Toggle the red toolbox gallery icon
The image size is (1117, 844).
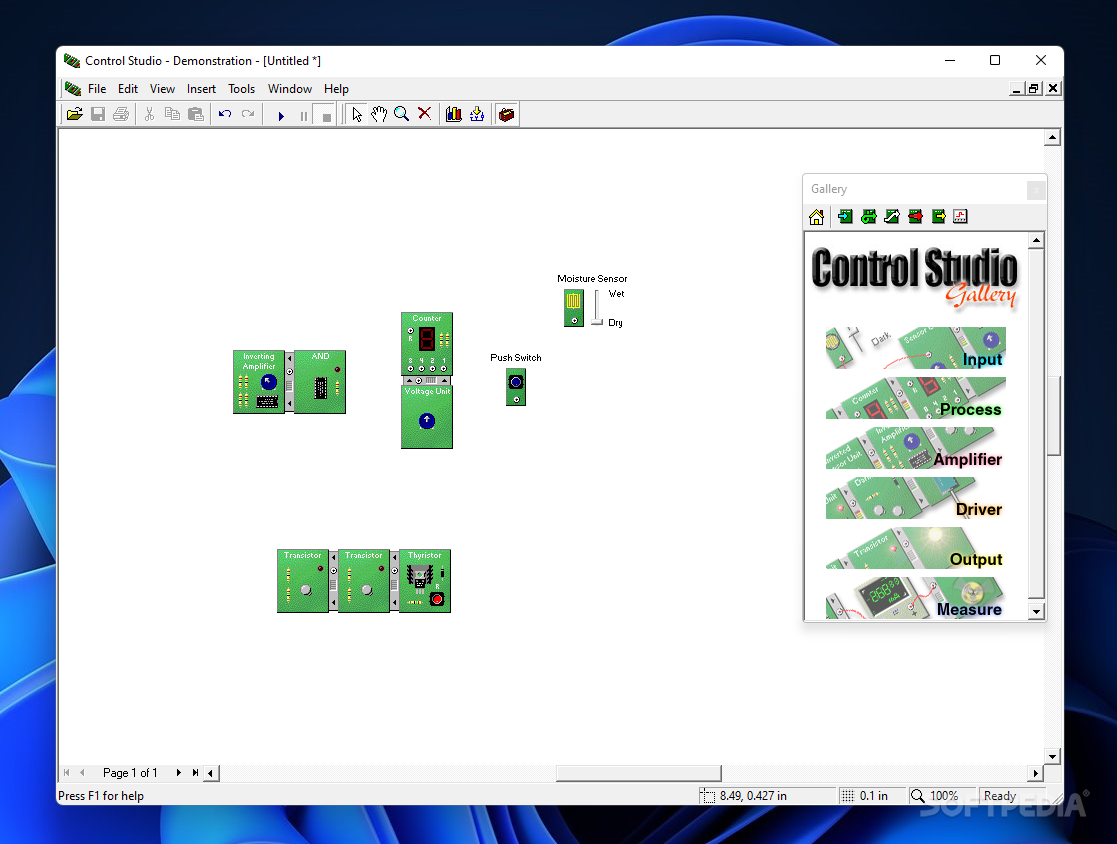506,114
